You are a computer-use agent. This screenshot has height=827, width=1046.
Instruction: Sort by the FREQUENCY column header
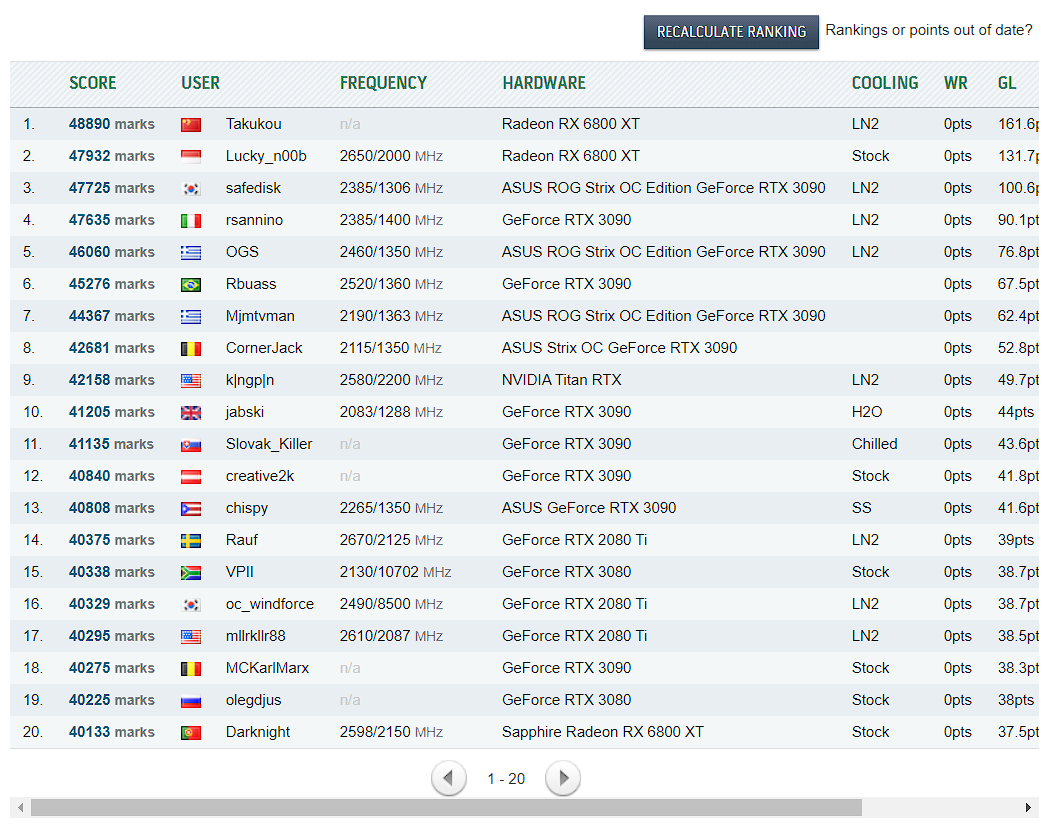click(x=383, y=83)
